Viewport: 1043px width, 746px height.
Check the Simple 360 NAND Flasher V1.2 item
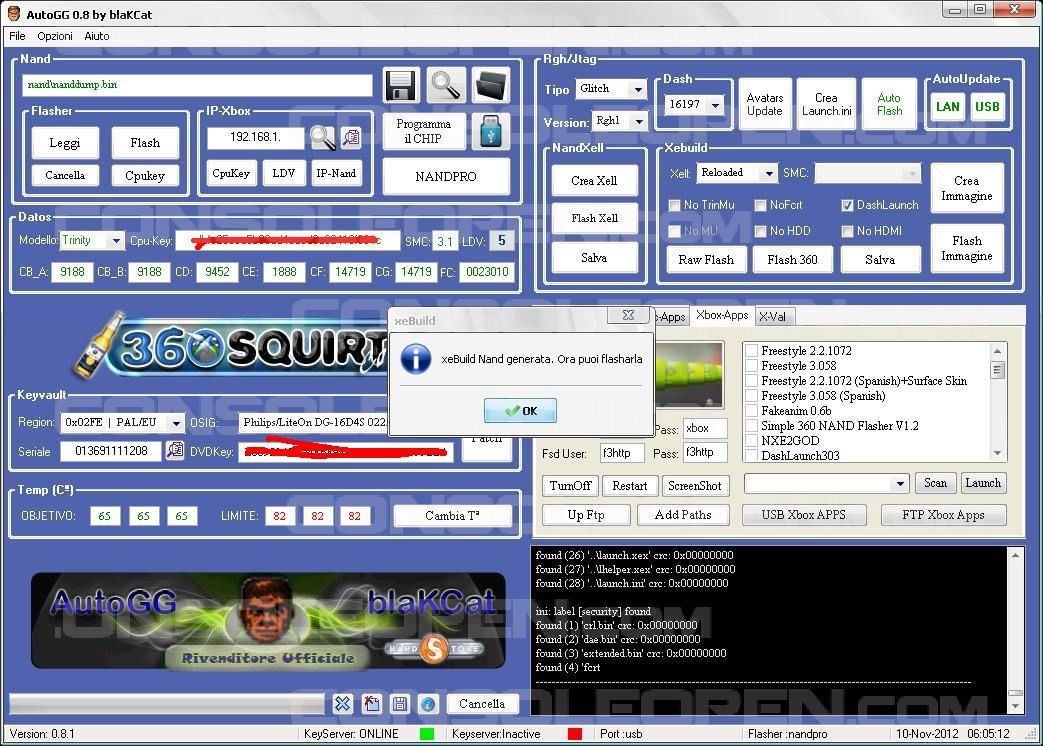coord(752,426)
